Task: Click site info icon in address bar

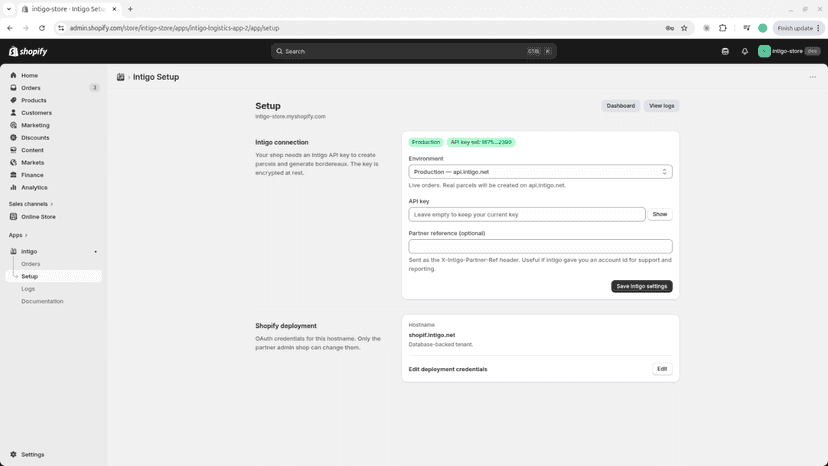Action: tap(61, 28)
